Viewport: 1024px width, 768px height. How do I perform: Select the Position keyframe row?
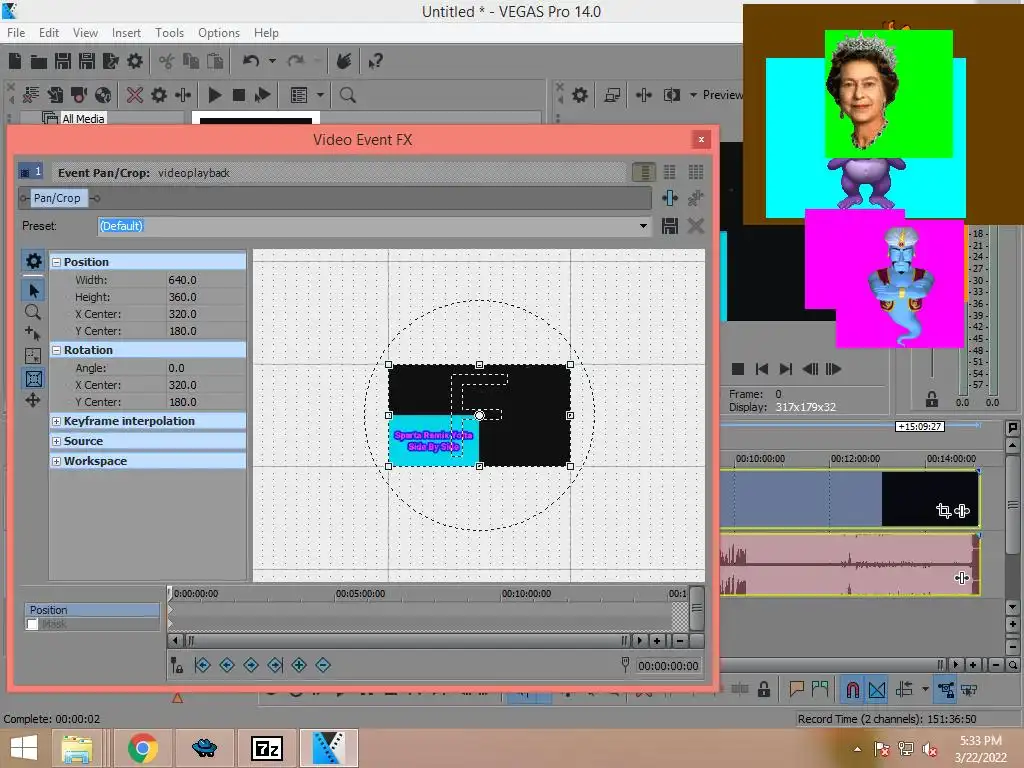92,610
